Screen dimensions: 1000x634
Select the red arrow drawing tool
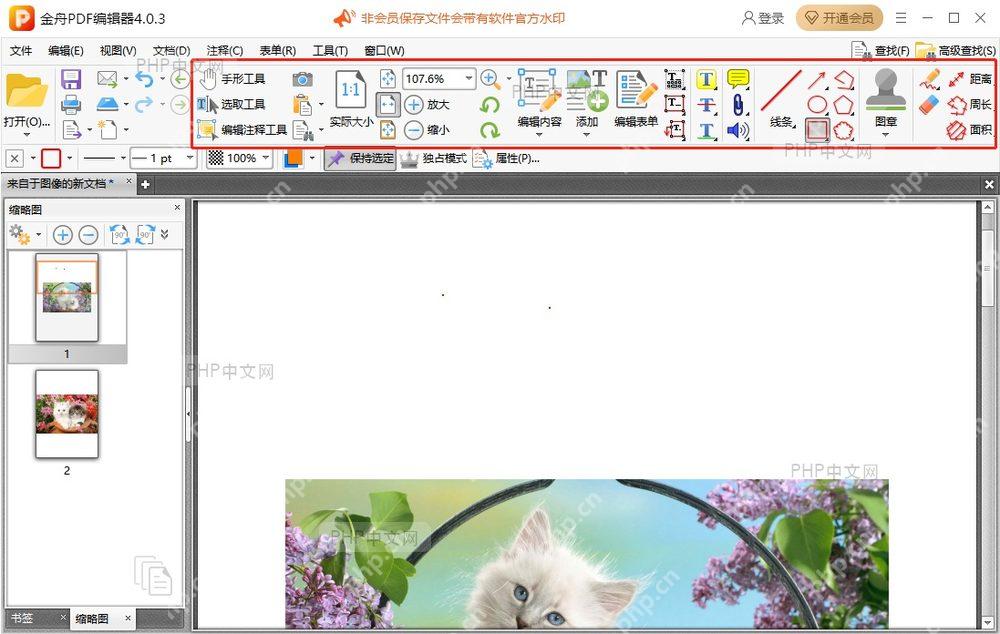[817, 80]
